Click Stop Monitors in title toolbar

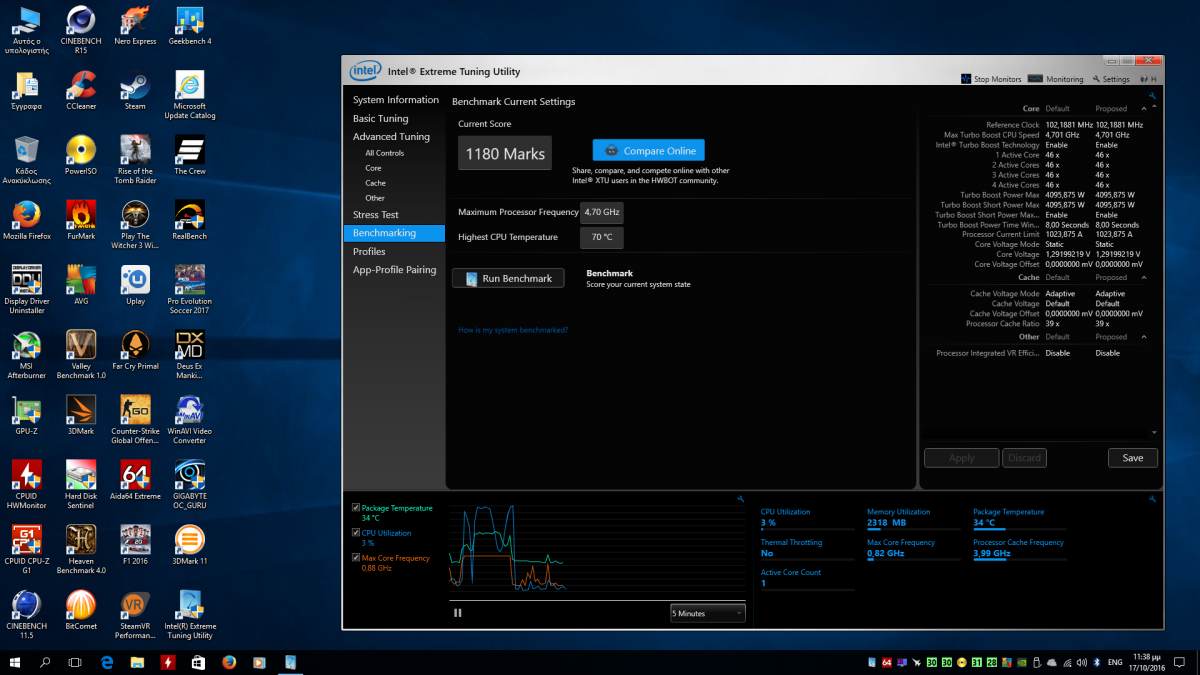[990, 79]
